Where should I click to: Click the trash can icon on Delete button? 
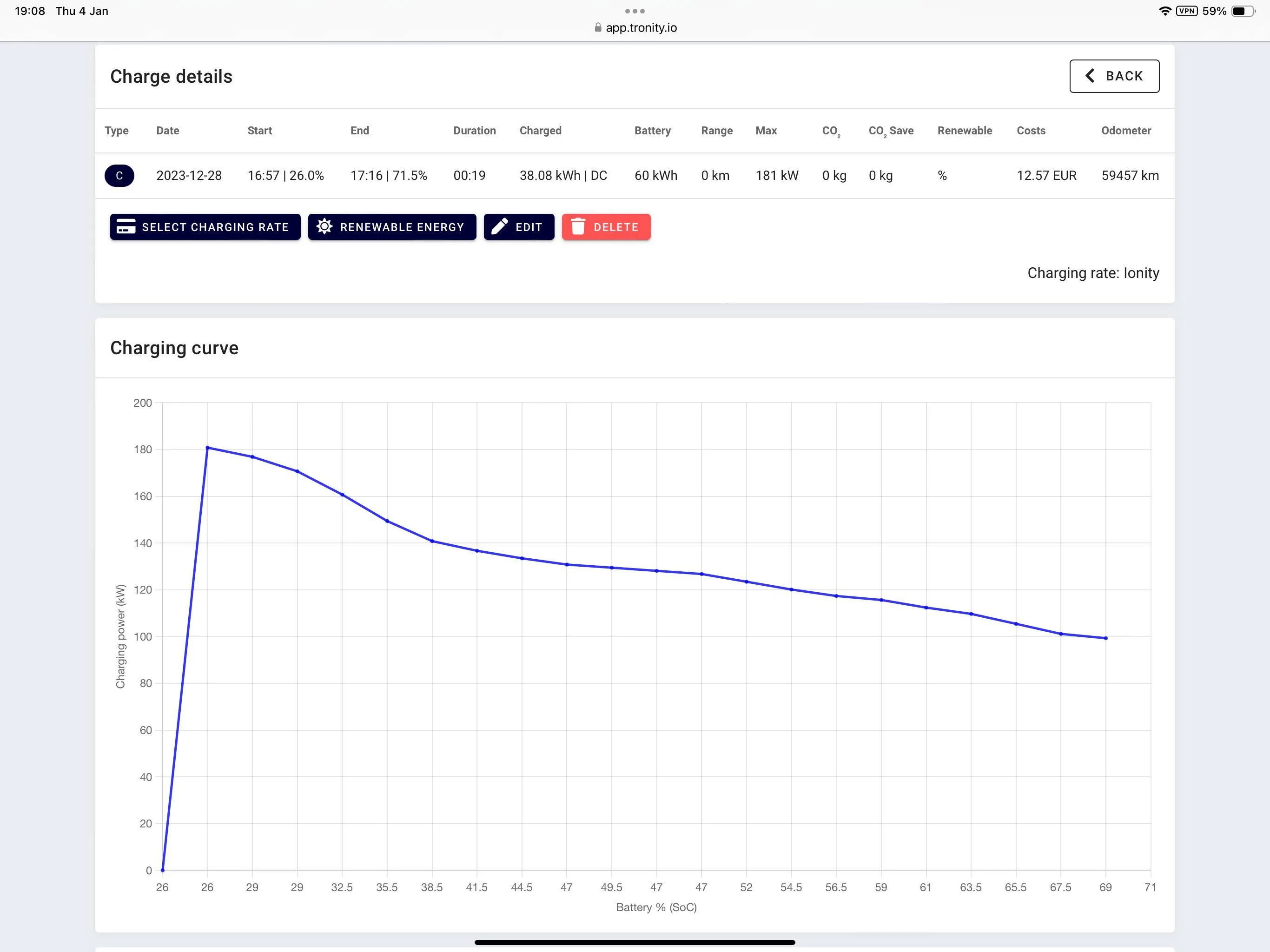tap(577, 227)
